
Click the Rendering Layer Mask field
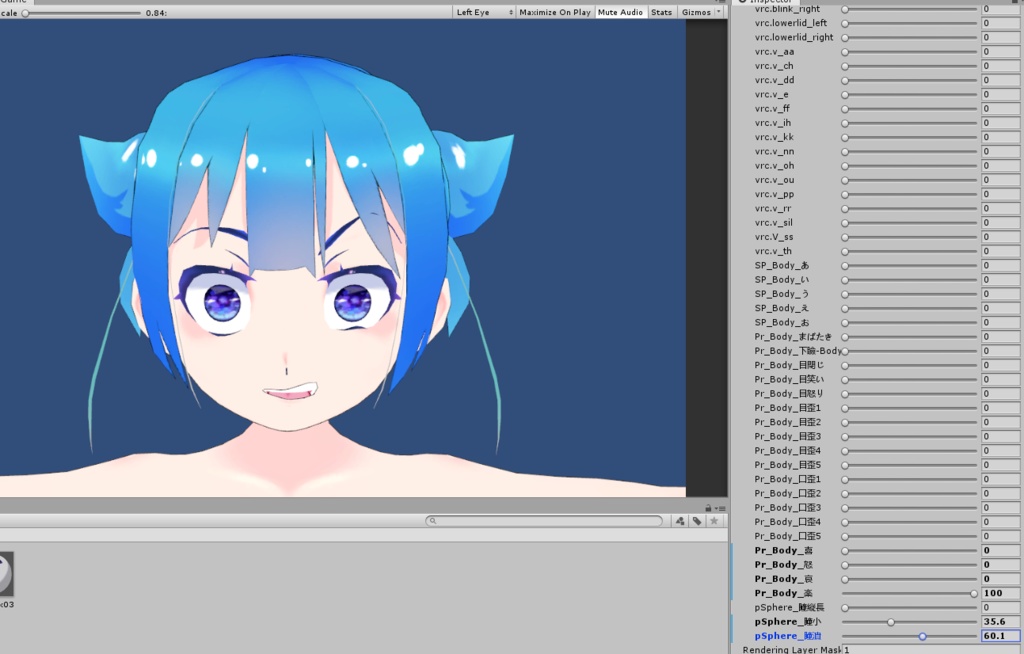[933, 650]
